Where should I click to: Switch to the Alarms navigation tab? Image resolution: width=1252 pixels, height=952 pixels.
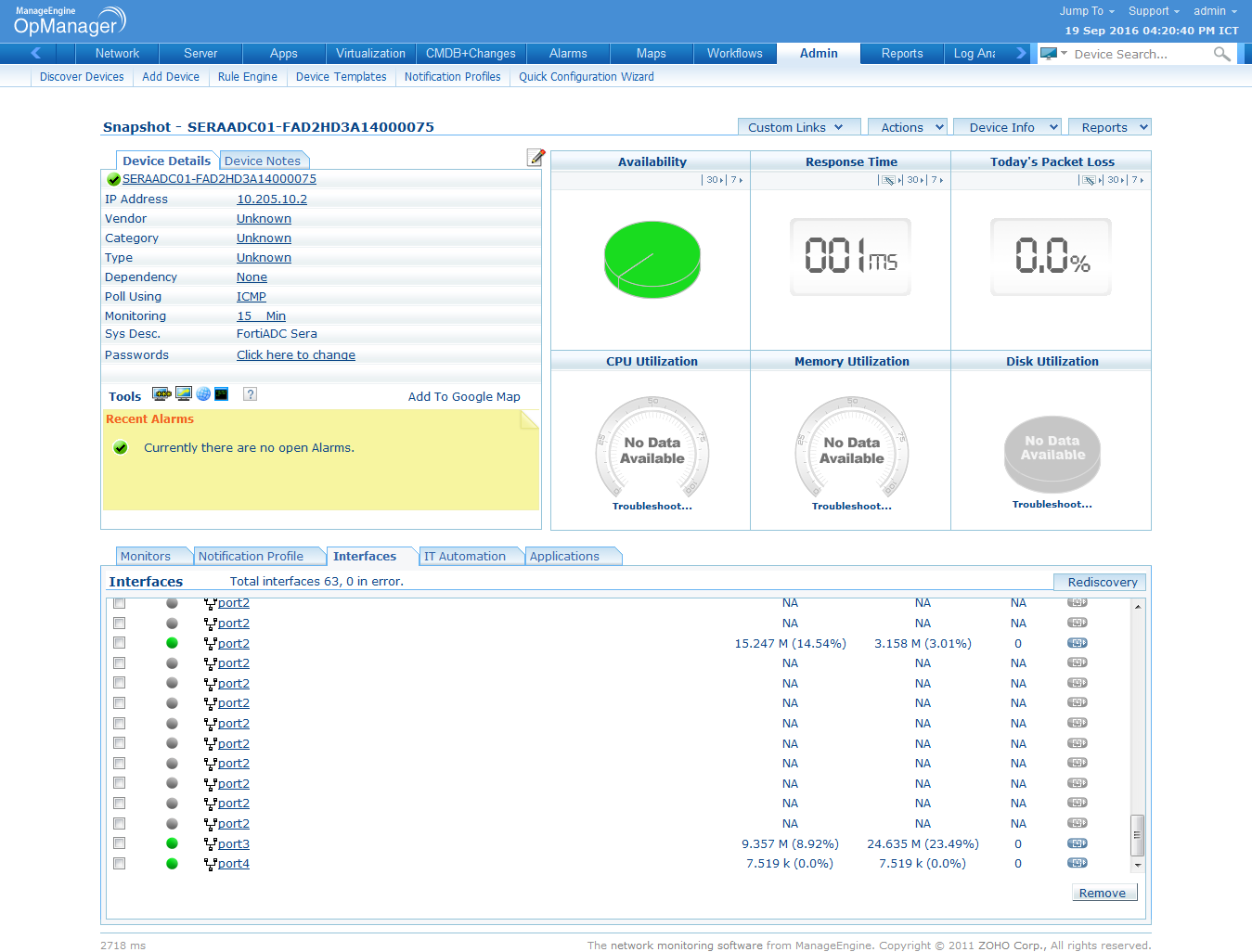[567, 54]
